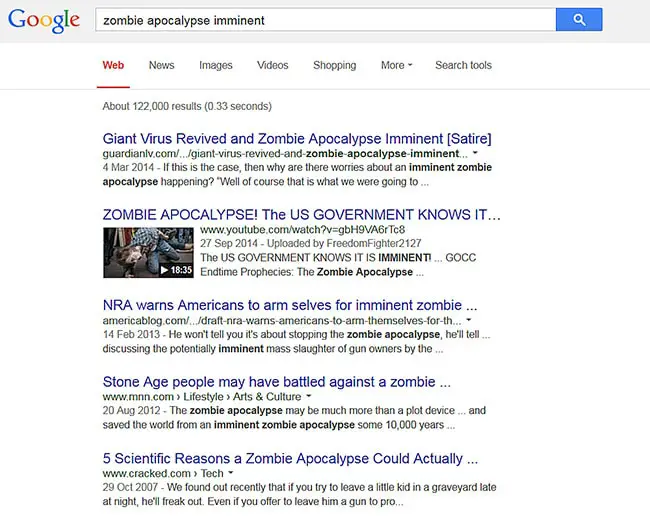Expand dropdown arrow beside guardianlv.com URL
This screenshot has height=518, width=650.
(475, 153)
